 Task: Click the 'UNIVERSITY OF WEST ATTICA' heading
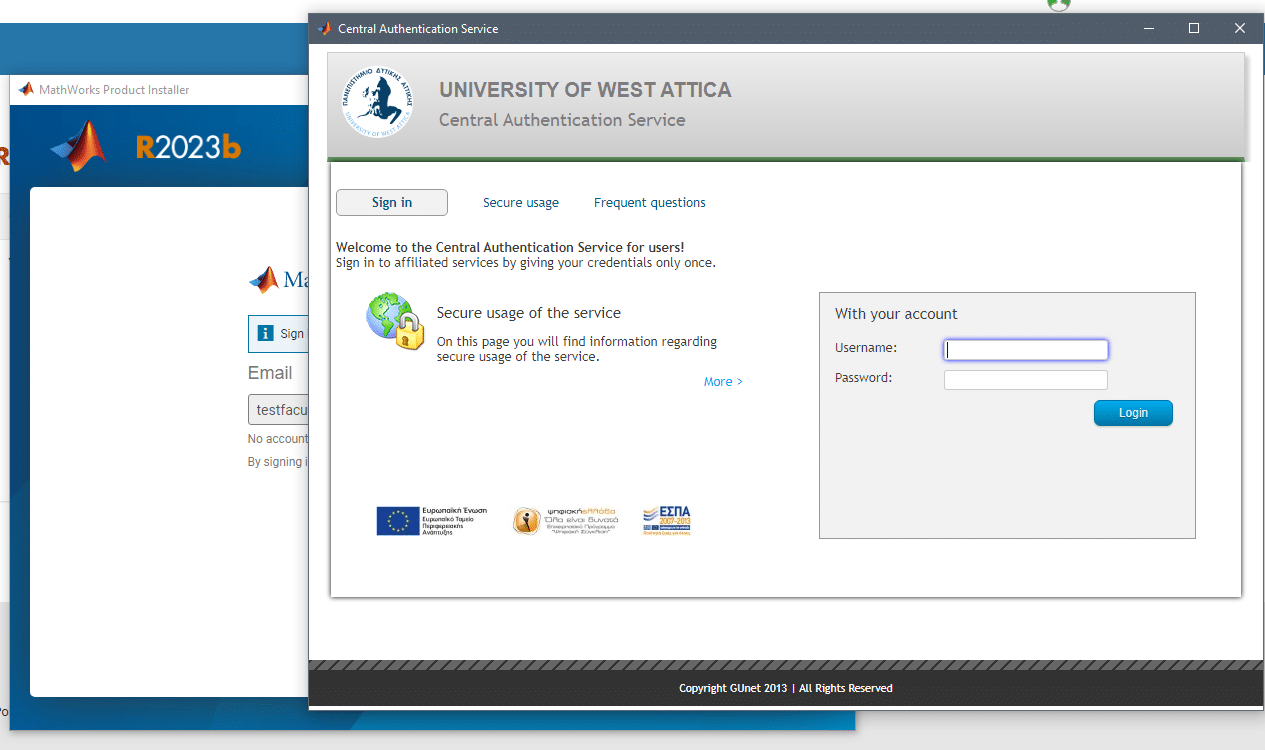pyautogui.click(x=585, y=90)
